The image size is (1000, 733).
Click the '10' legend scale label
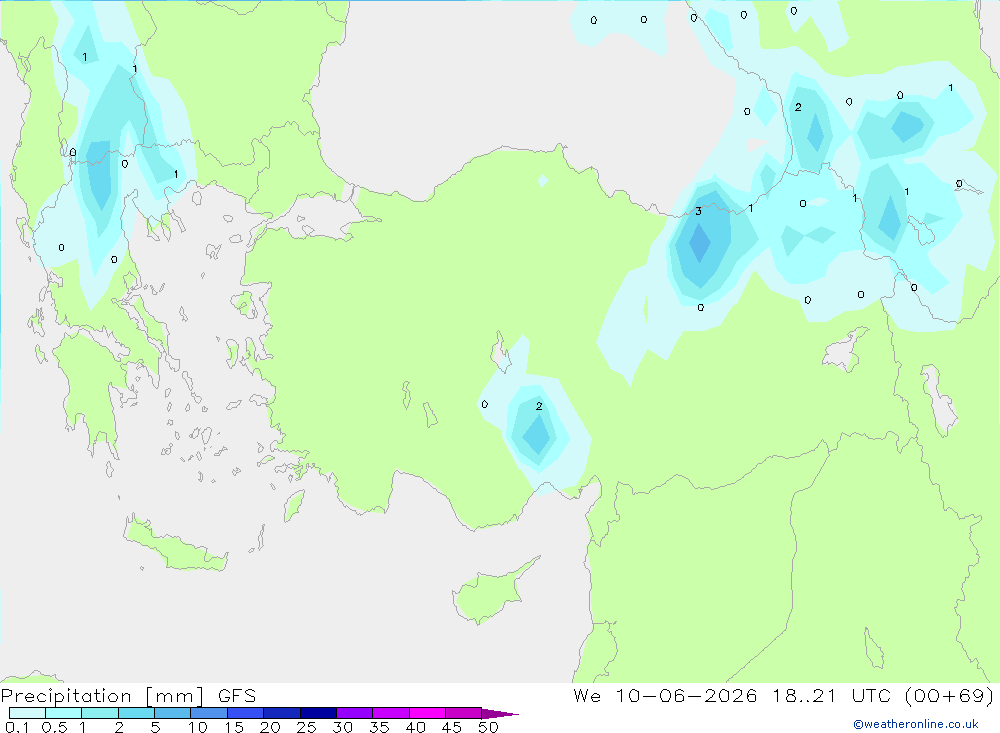pyautogui.click(x=198, y=727)
